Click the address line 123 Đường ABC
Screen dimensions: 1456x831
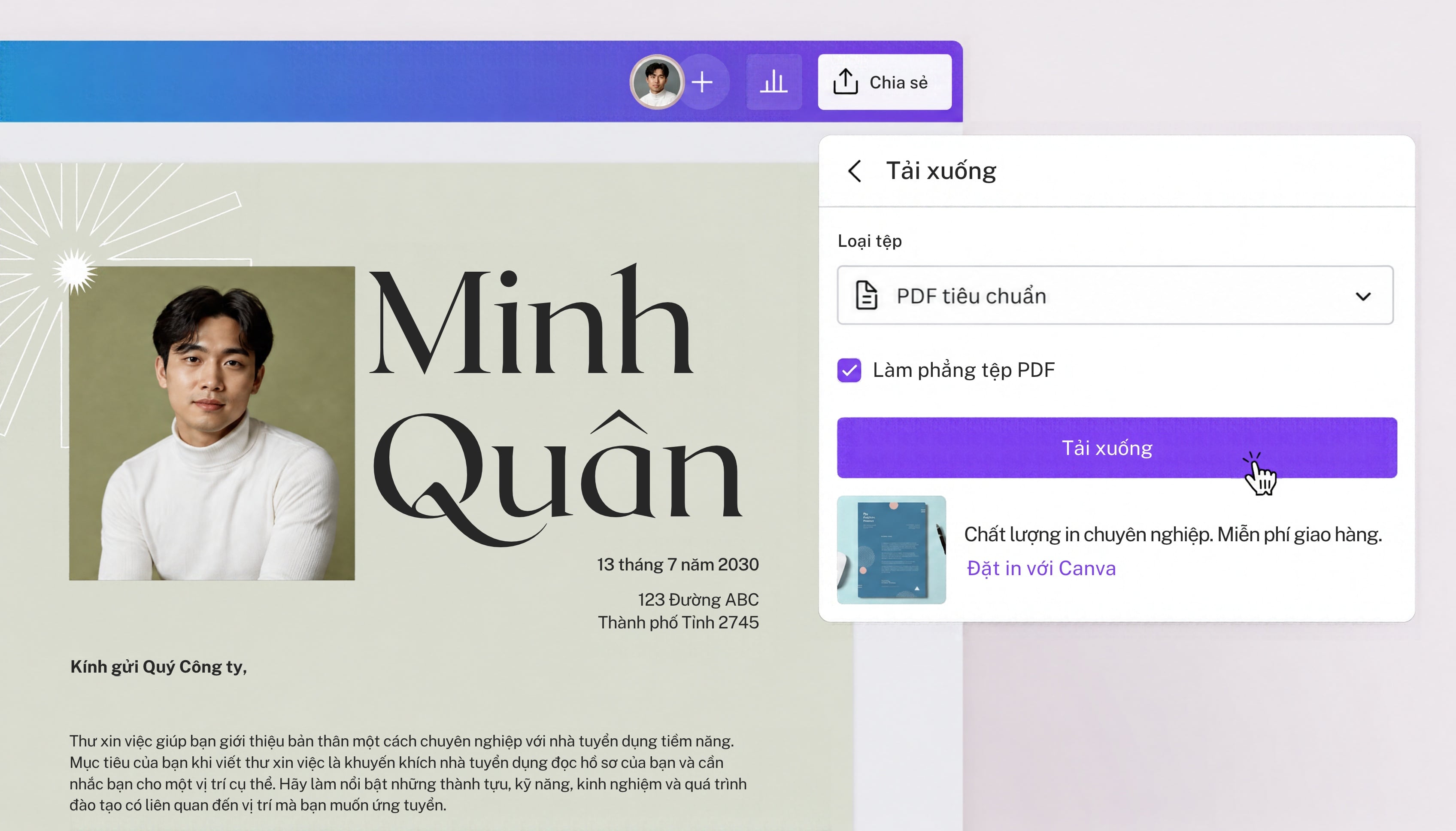(698, 599)
